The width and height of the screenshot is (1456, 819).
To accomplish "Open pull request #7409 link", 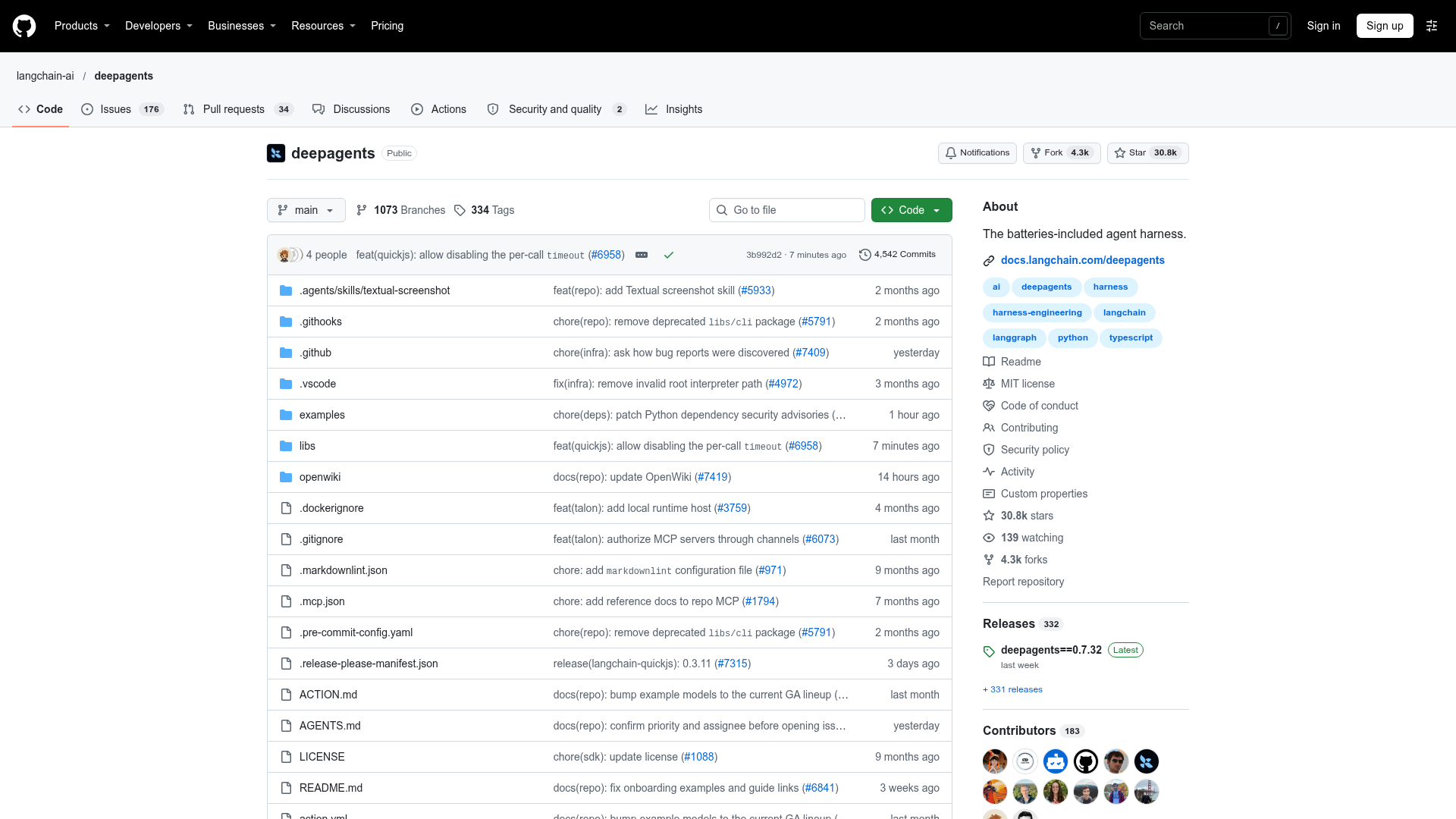I will pos(811,353).
